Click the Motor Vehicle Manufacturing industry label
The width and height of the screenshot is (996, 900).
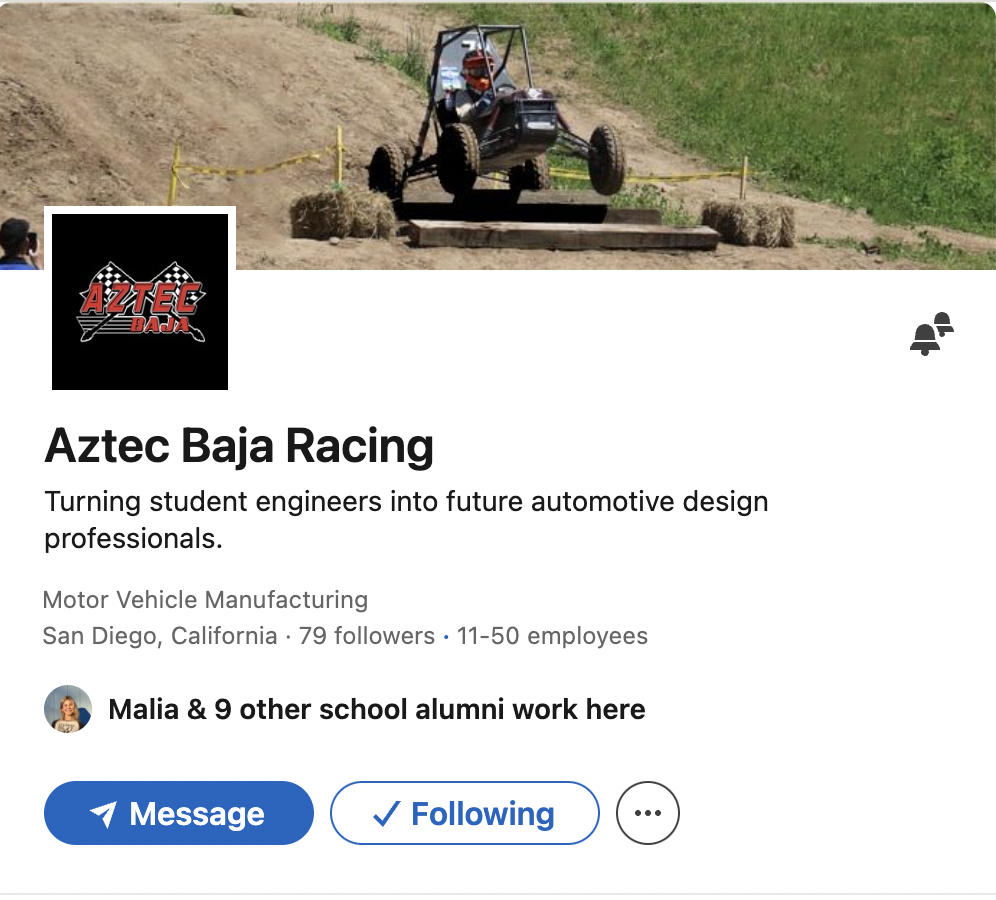[x=205, y=600]
